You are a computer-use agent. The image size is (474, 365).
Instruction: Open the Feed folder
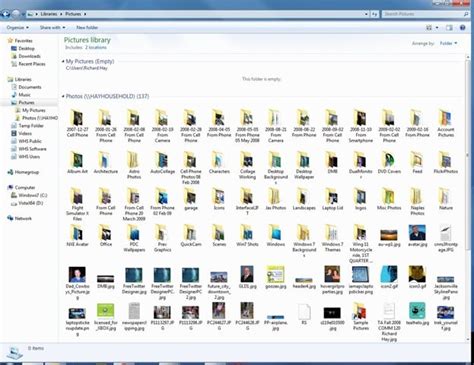(x=417, y=163)
